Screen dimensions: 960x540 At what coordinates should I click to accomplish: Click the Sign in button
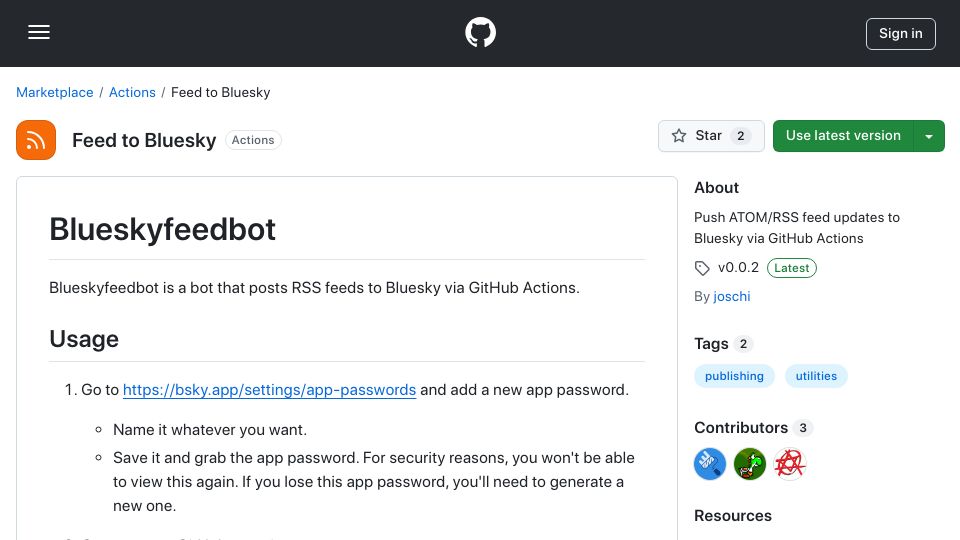(x=901, y=34)
